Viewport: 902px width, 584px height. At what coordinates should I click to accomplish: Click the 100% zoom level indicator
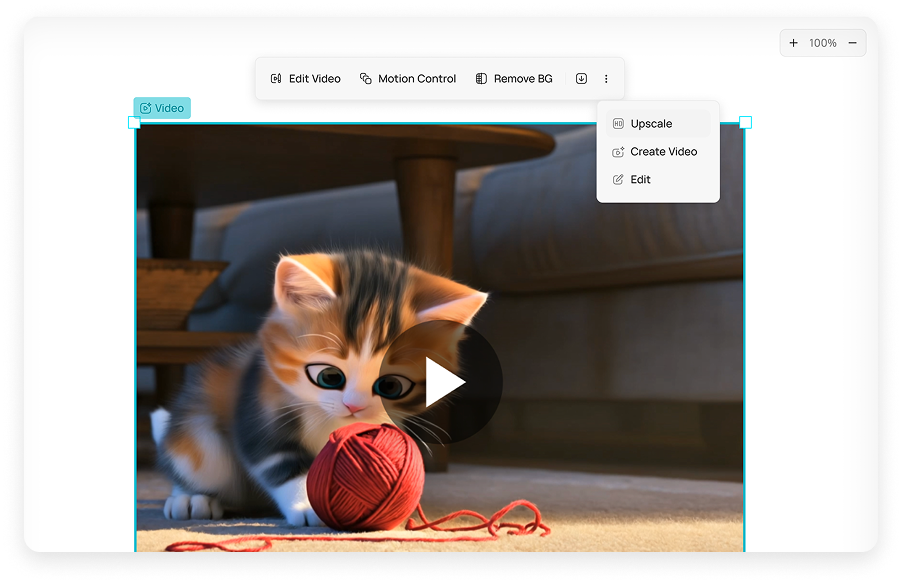[x=823, y=43]
